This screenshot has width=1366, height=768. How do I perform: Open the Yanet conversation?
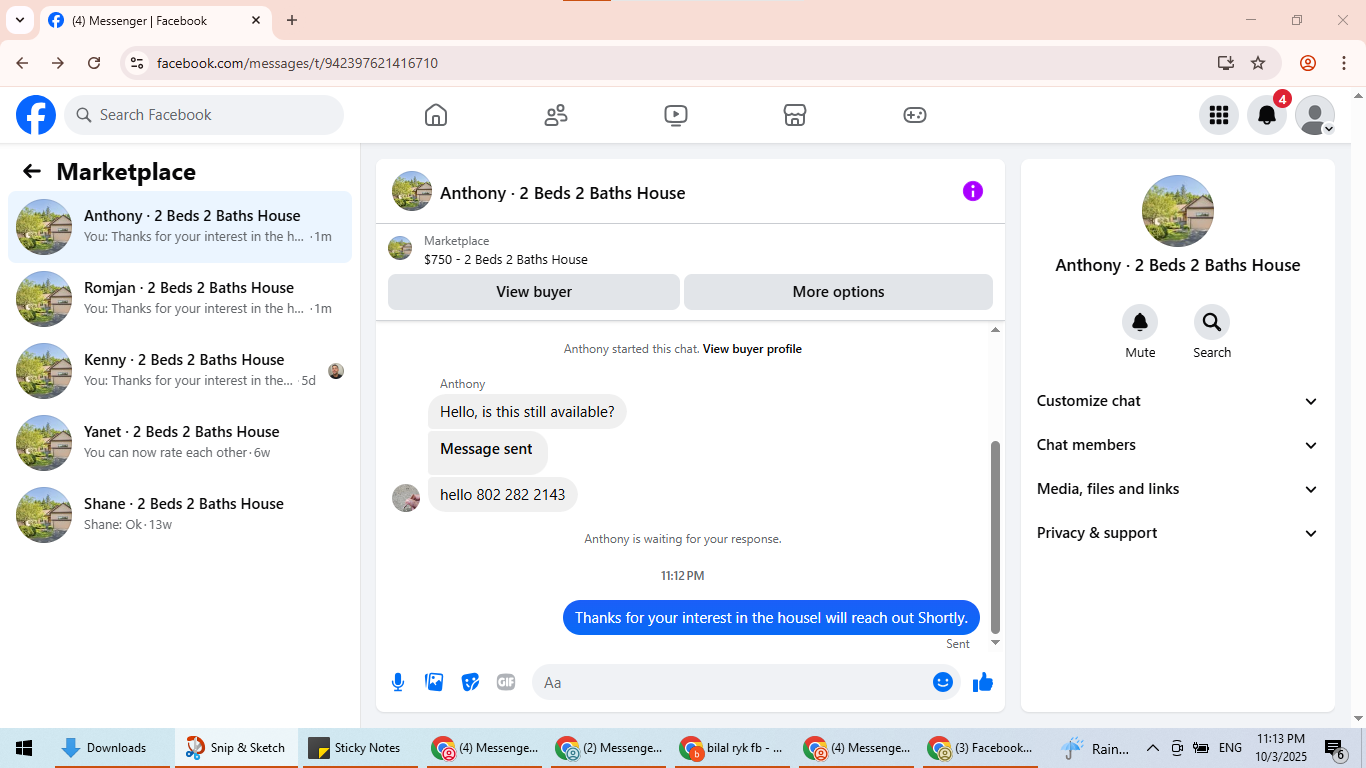pyautogui.click(x=180, y=443)
